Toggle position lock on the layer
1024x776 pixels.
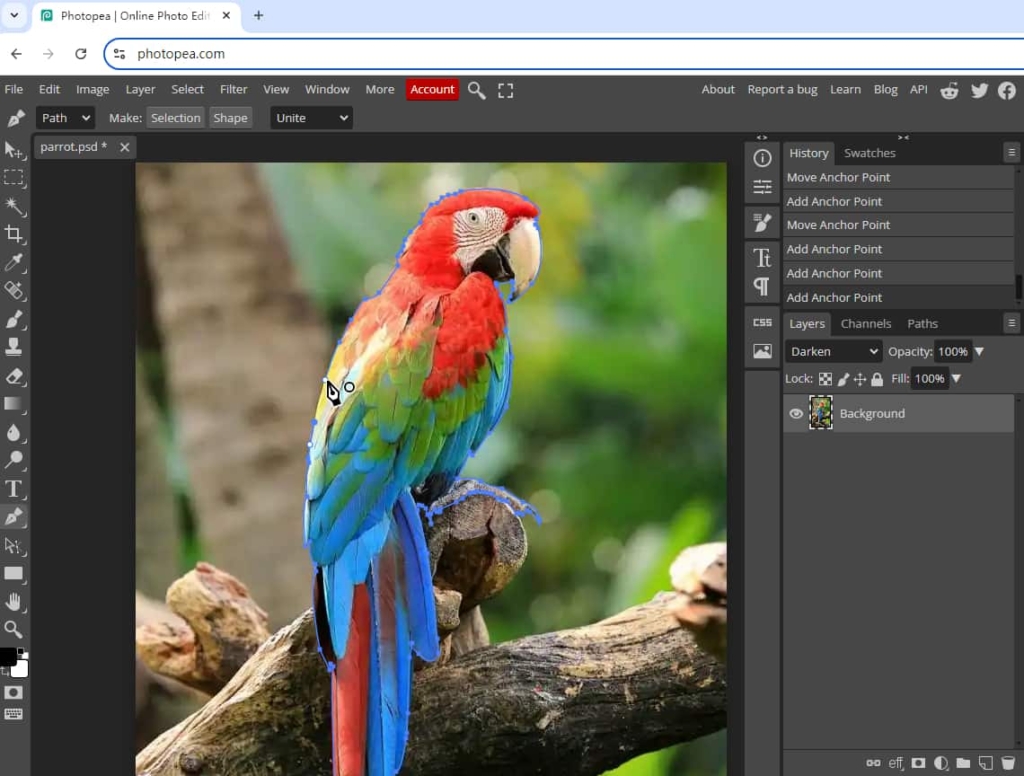tap(859, 378)
